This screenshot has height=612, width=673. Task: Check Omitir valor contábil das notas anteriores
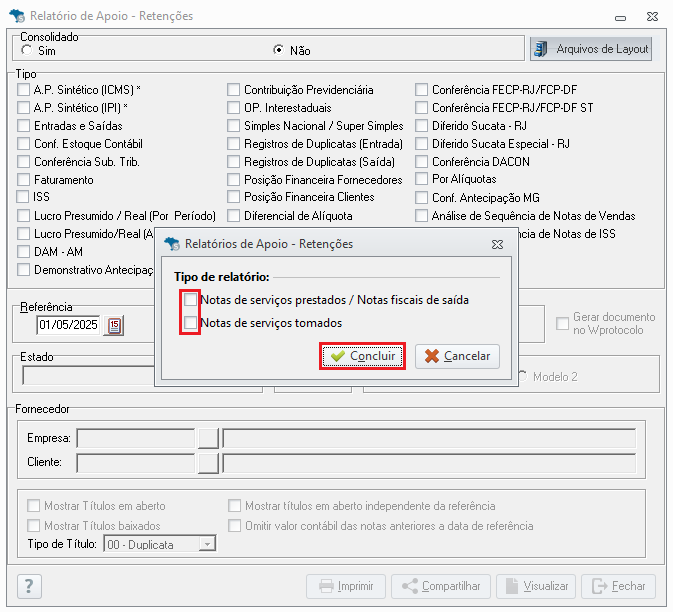click(x=234, y=525)
